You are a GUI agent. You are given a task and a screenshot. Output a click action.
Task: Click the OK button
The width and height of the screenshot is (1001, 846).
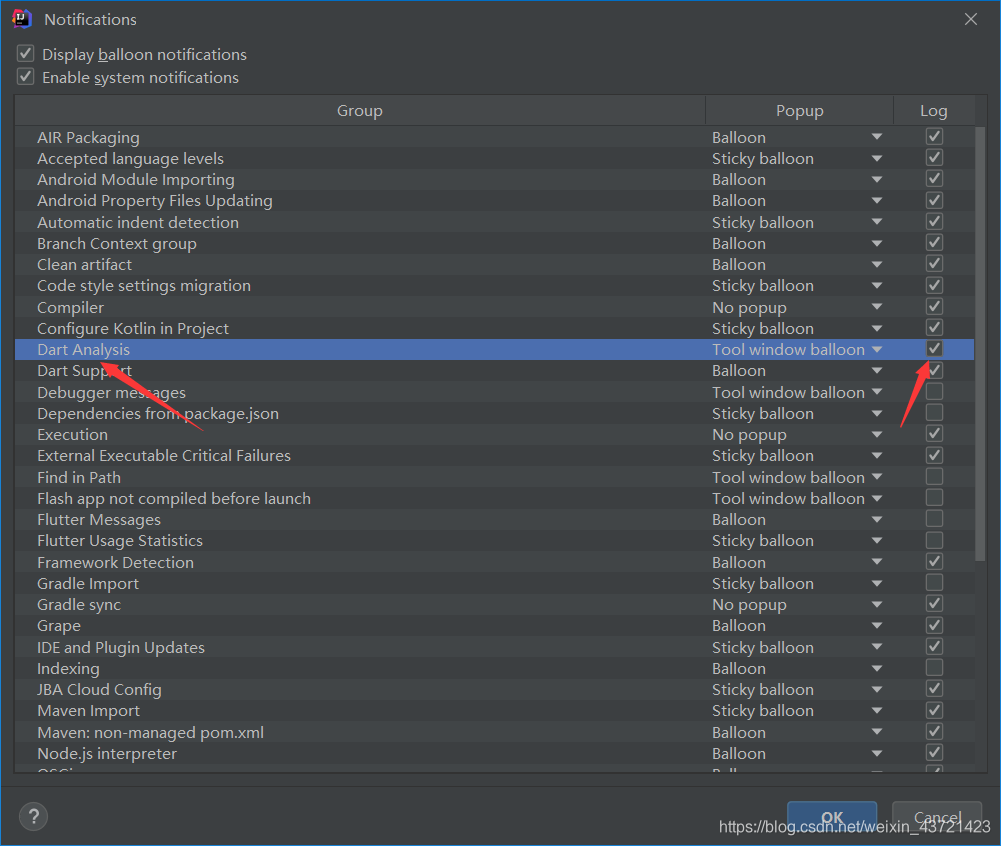point(832,817)
